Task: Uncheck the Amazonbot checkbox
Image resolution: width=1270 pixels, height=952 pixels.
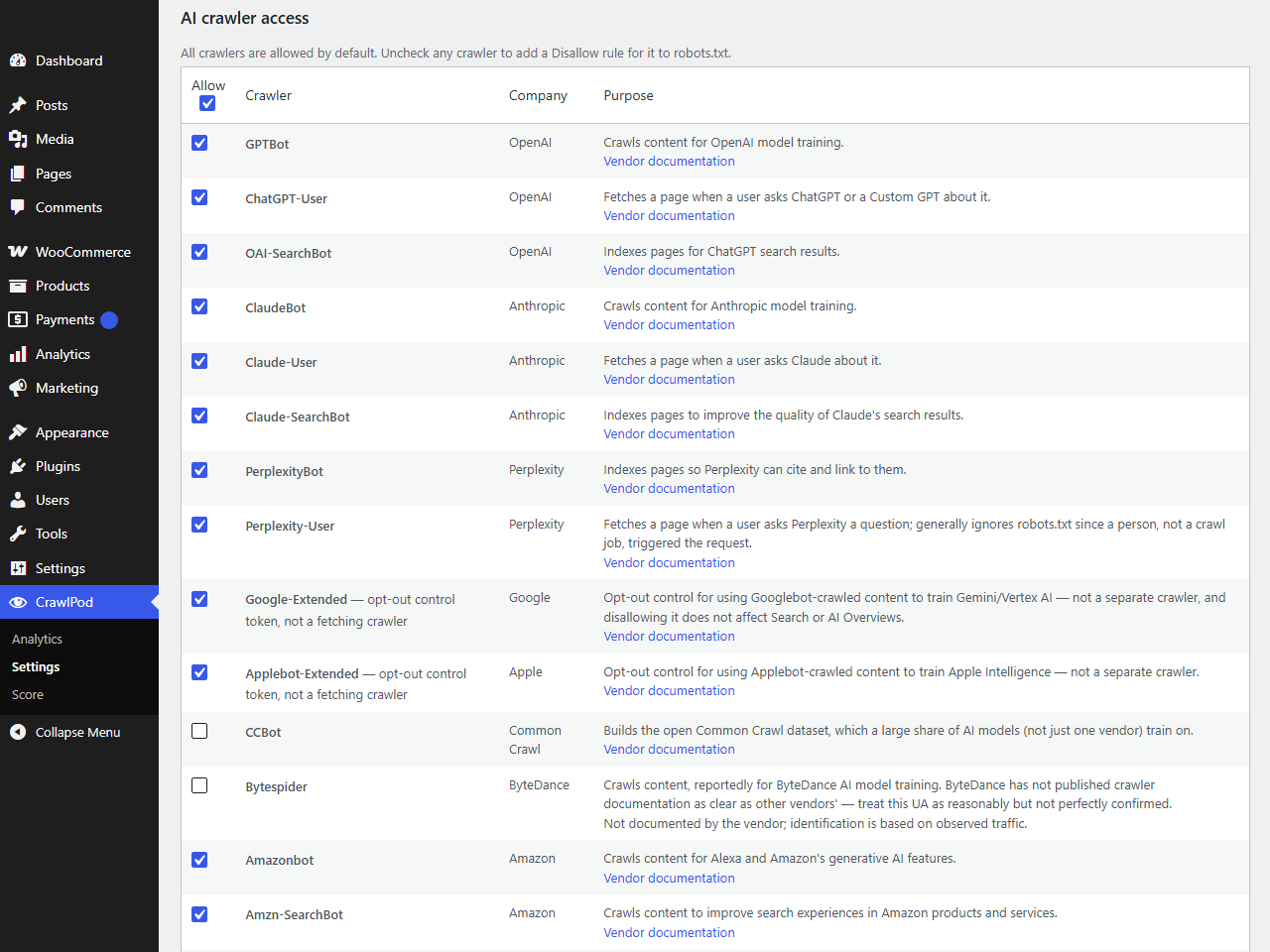Action: coord(199,860)
